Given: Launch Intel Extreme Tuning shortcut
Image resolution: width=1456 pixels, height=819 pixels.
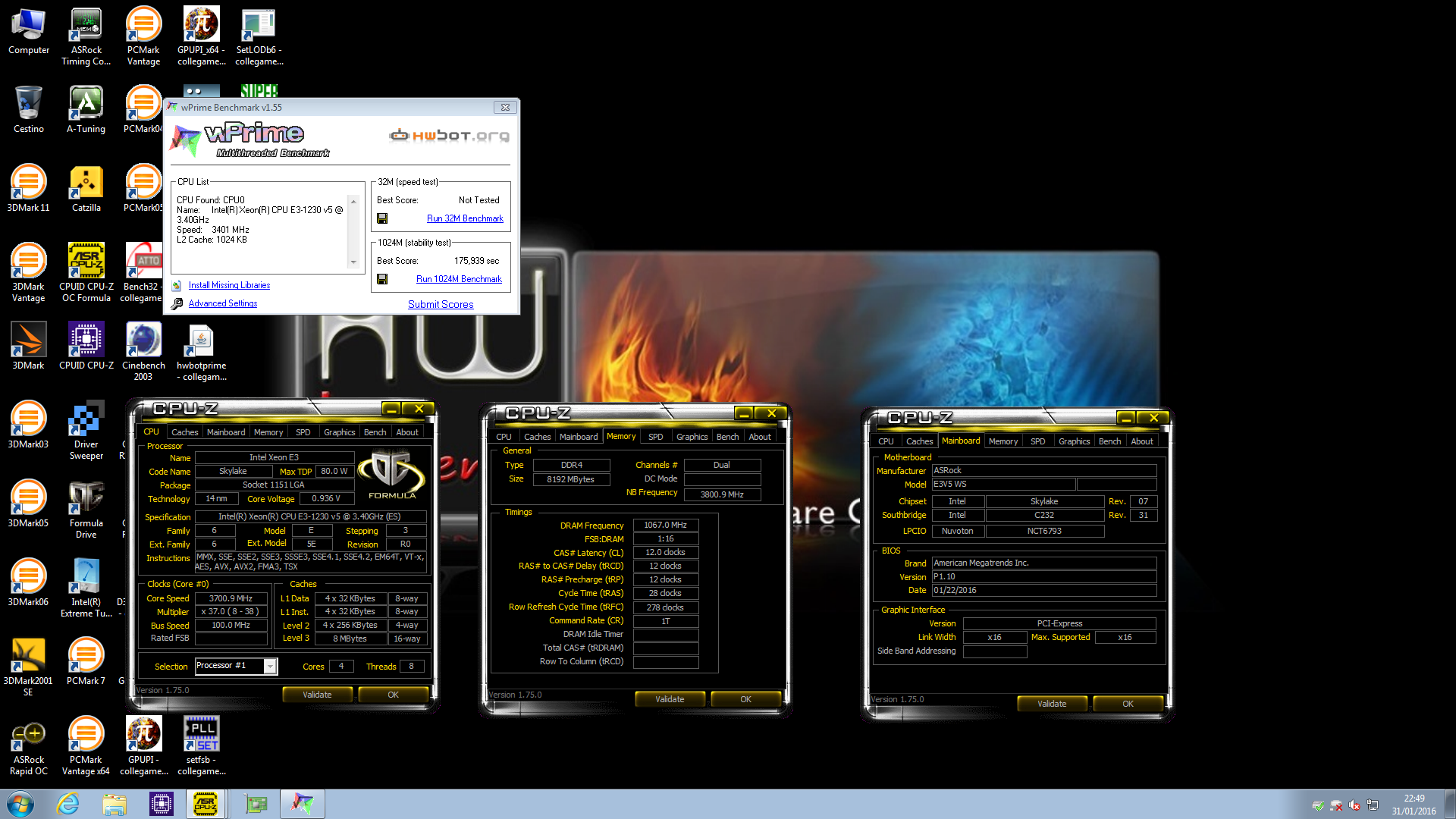Looking at the screenshot, I should click(x=86, y=588).
